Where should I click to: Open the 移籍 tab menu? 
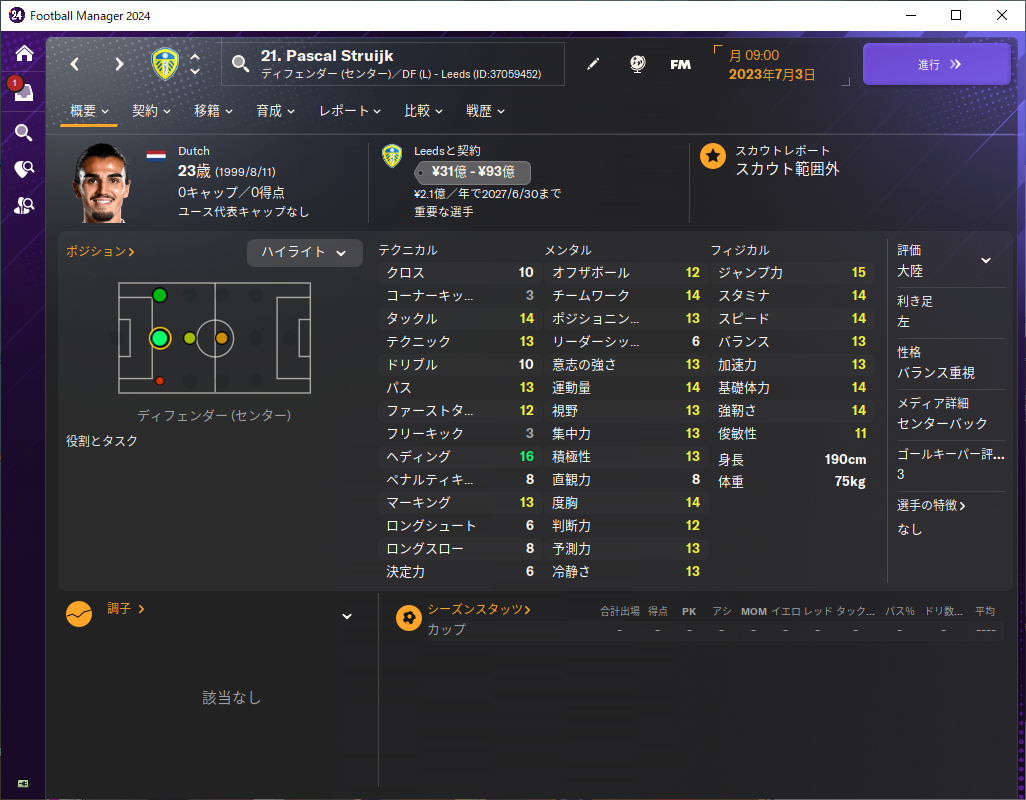point(213,111)
